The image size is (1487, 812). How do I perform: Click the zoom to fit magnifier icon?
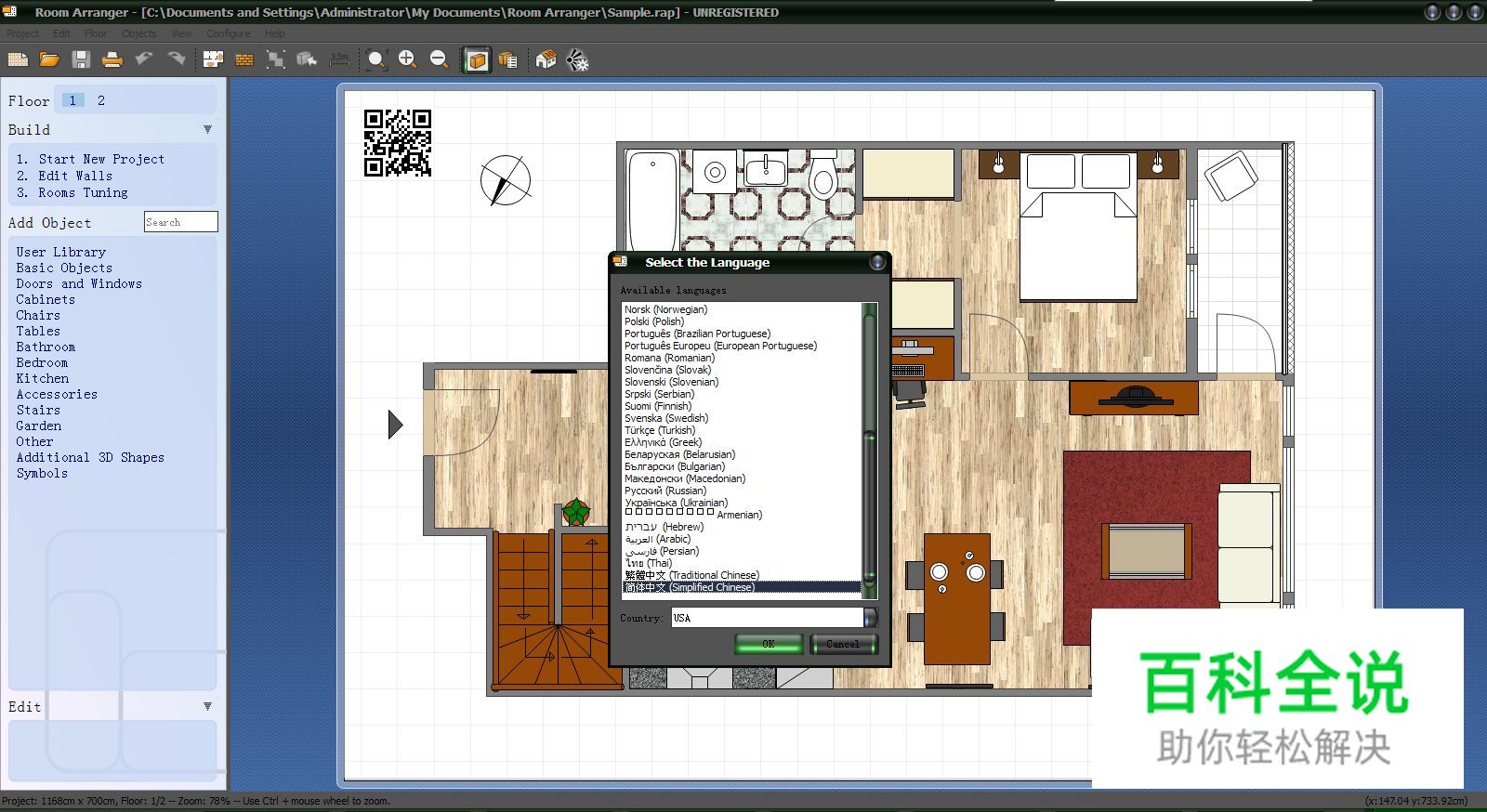point(376,60)
